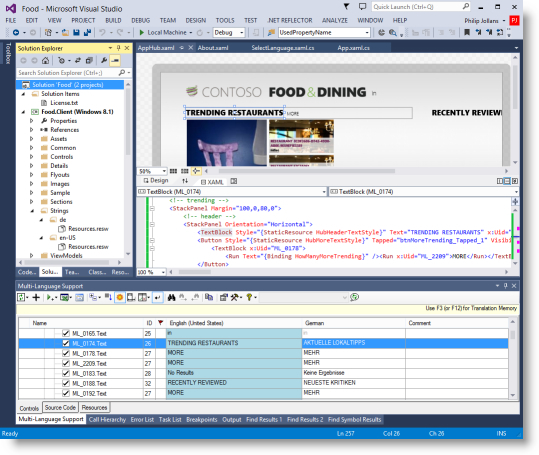The image size is (539, 455).
Task: Click the bookmark icon in main toolbar
Action: [467, 33]
